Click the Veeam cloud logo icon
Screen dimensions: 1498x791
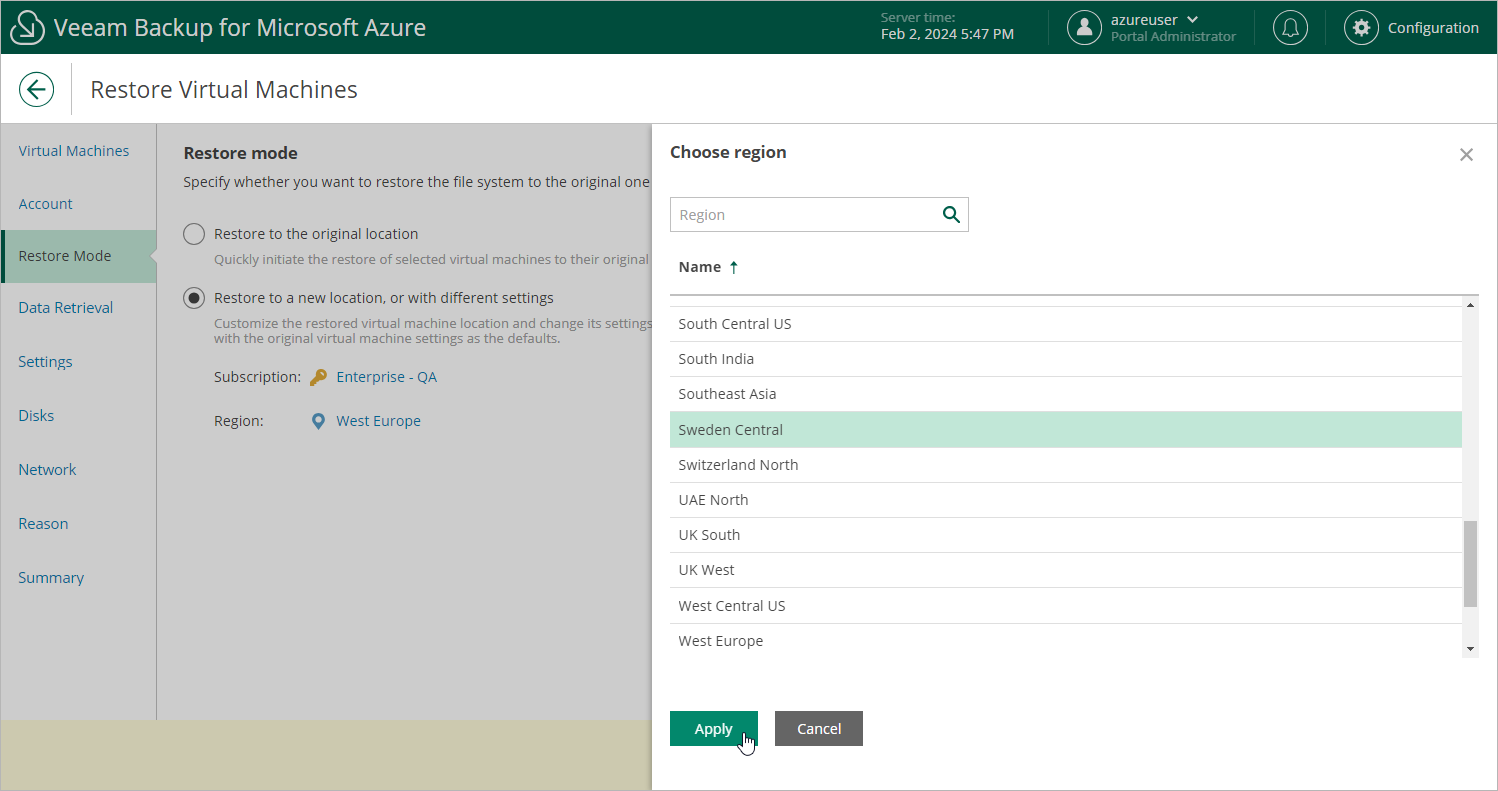[x=28, y=28]
